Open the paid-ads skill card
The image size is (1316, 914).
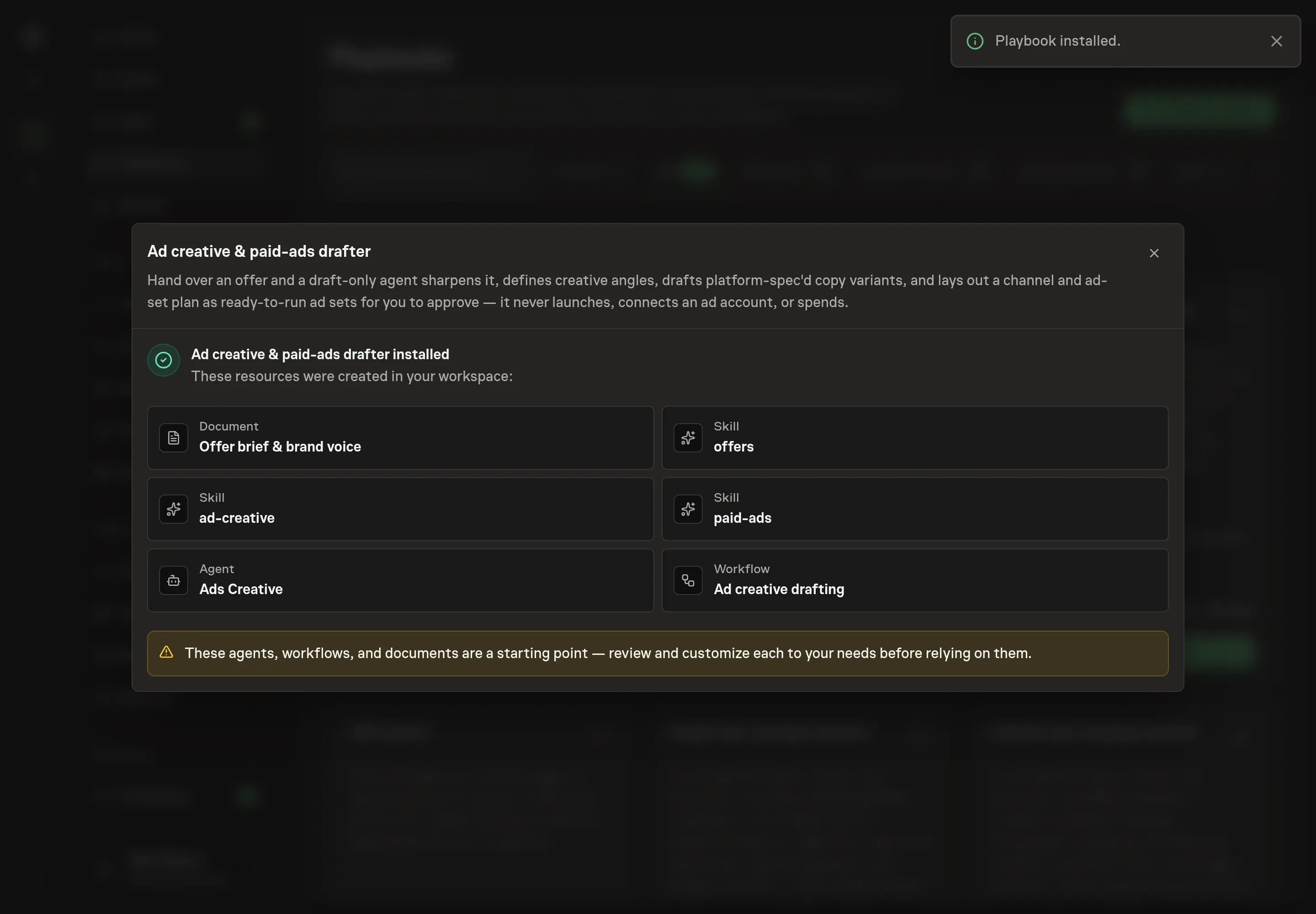pyautogui.click(x=914, y=509)
